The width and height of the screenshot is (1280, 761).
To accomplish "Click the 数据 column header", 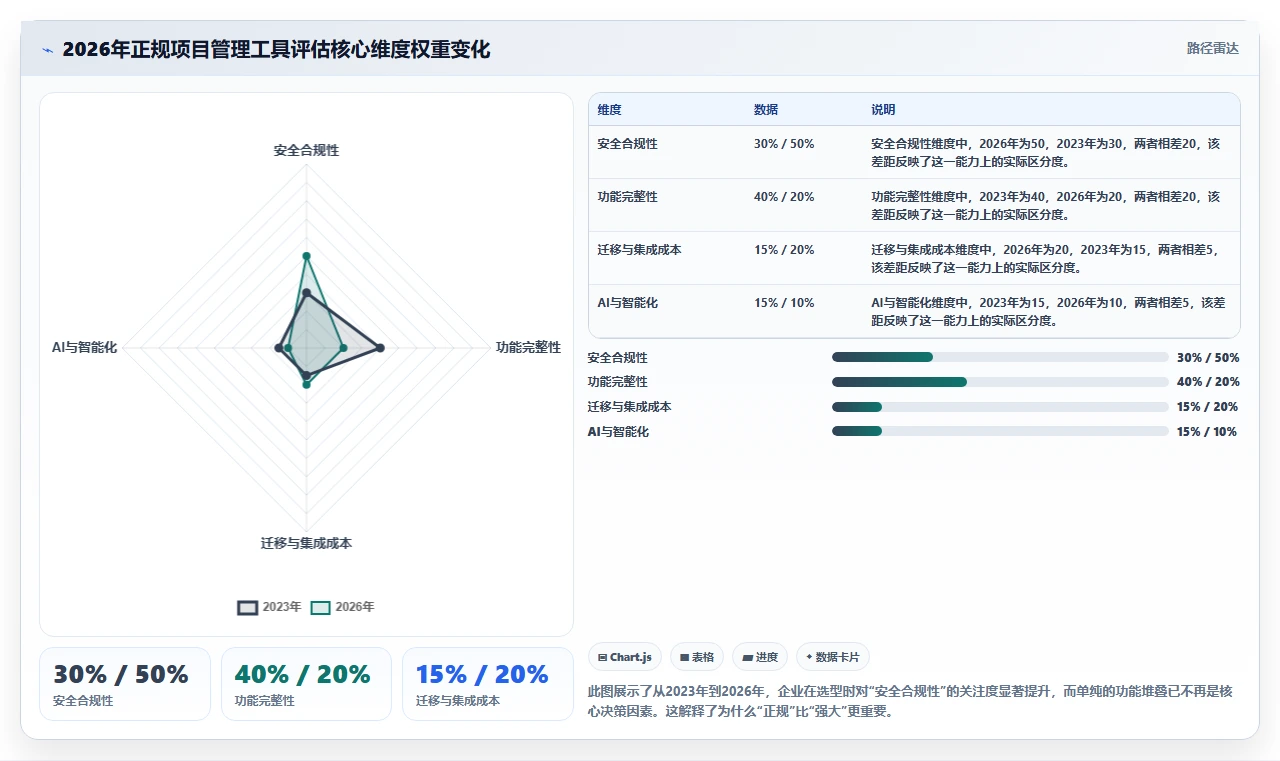I will (x=766, y=110).
